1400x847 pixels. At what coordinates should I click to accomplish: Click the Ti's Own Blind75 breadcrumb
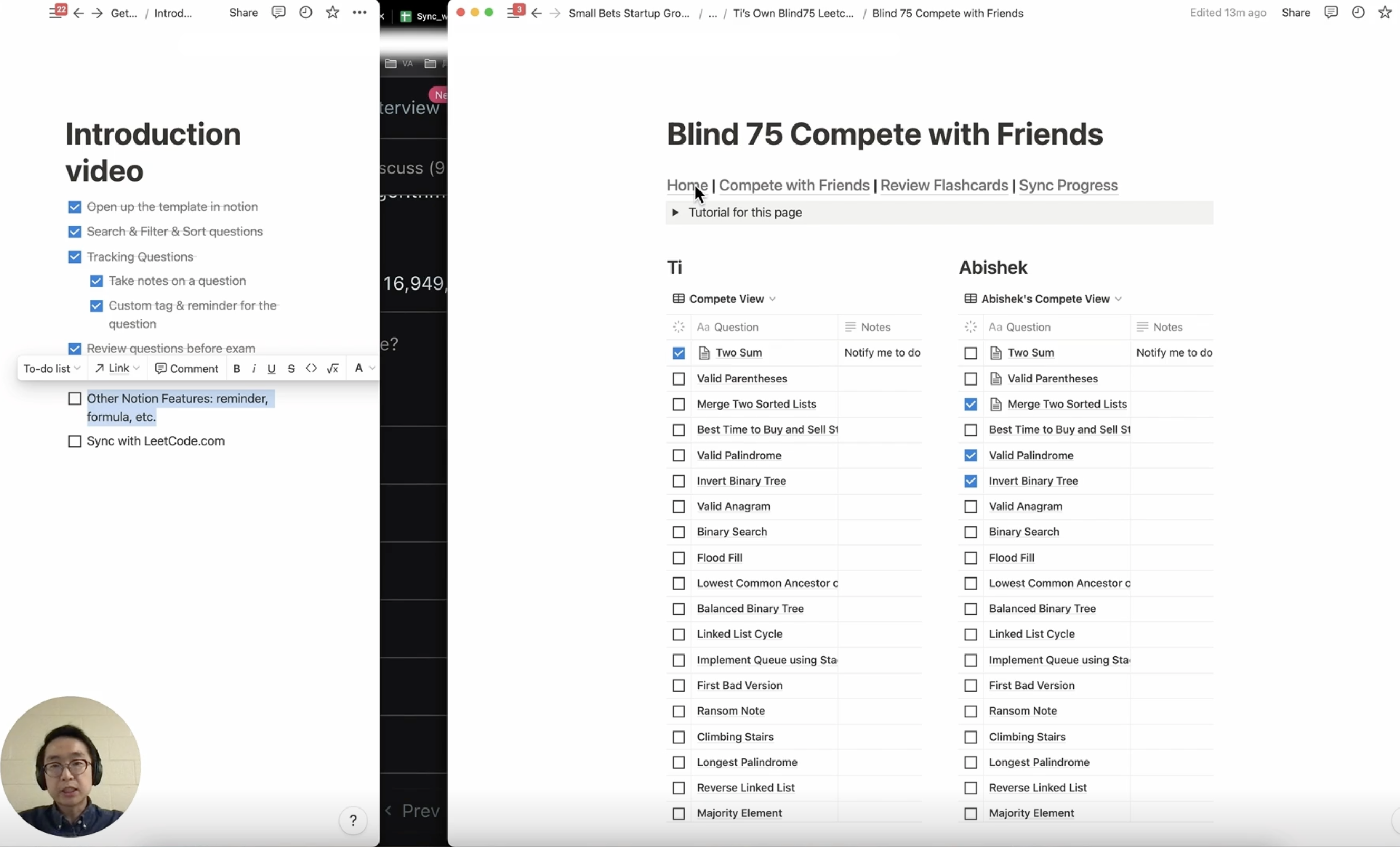click(x=793, y=13)
